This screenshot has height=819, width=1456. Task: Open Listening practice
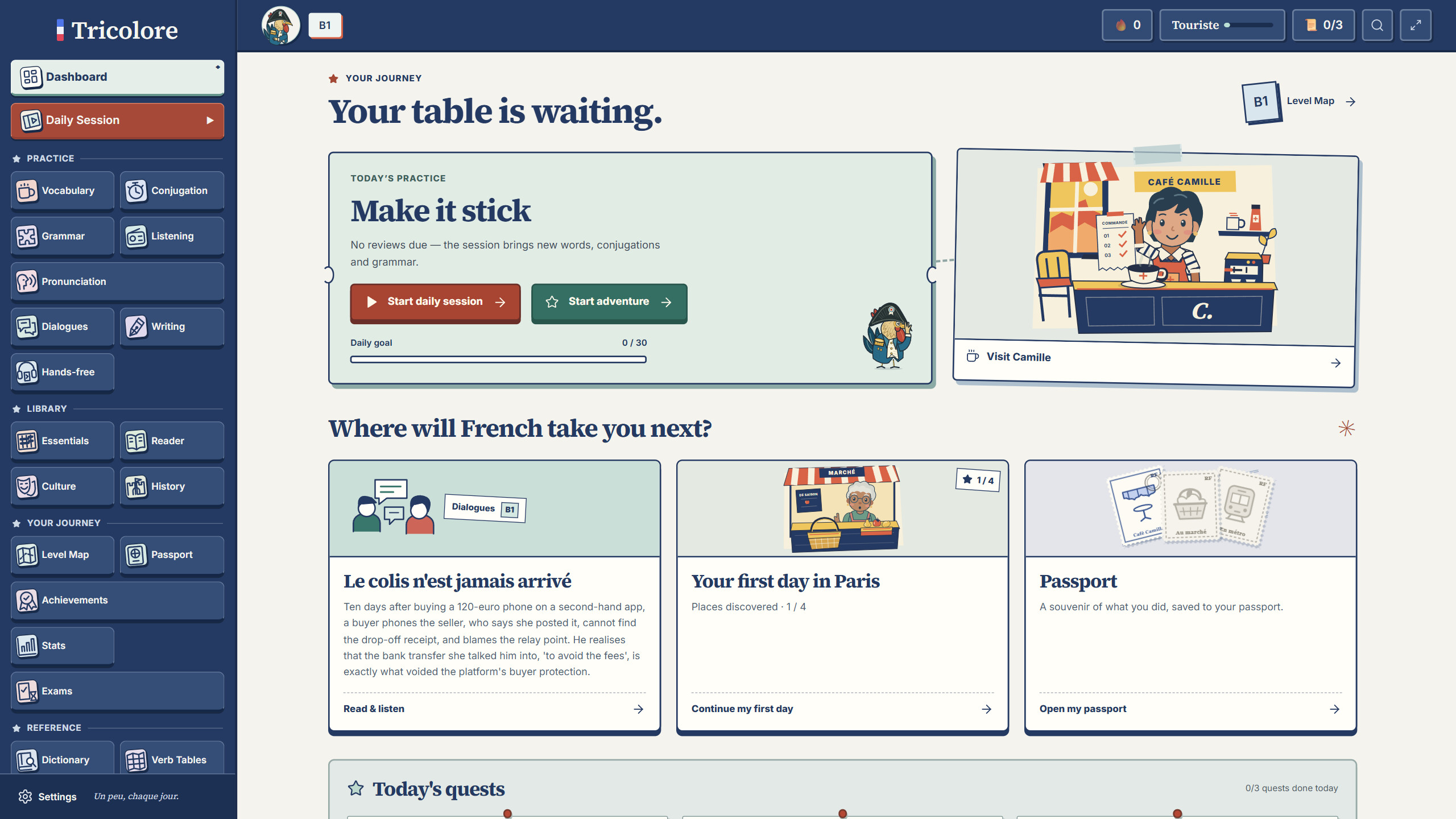[172, 236]
